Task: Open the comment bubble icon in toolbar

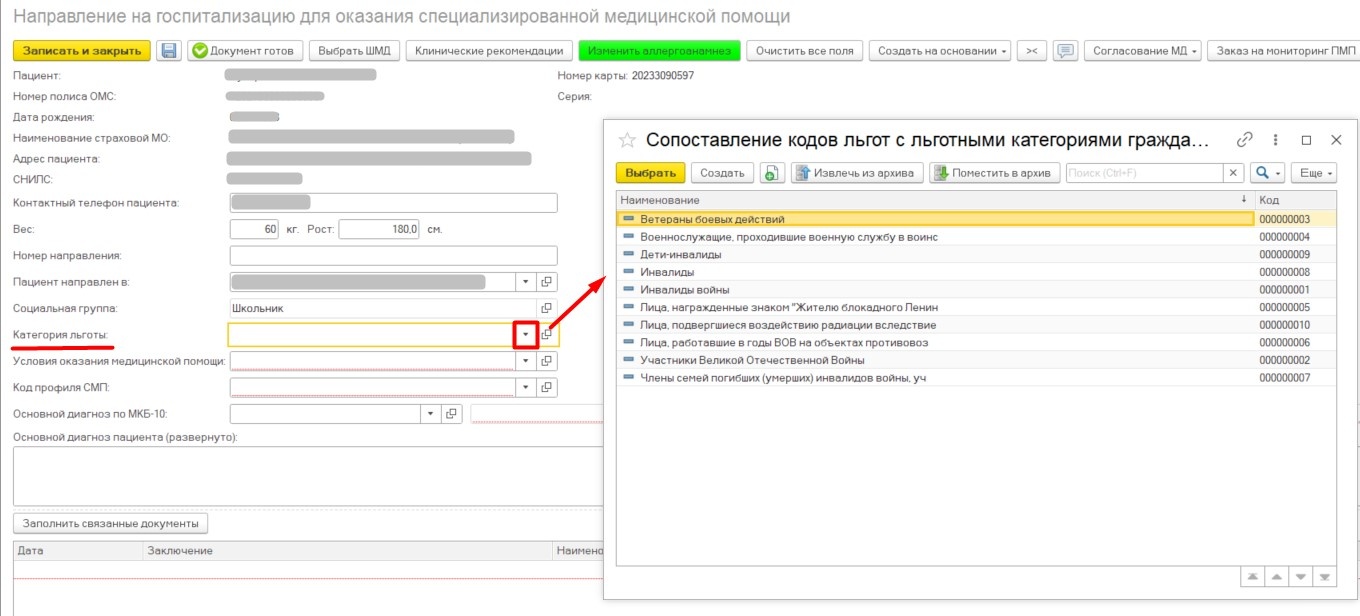Action: click(x=1066, y=51)
